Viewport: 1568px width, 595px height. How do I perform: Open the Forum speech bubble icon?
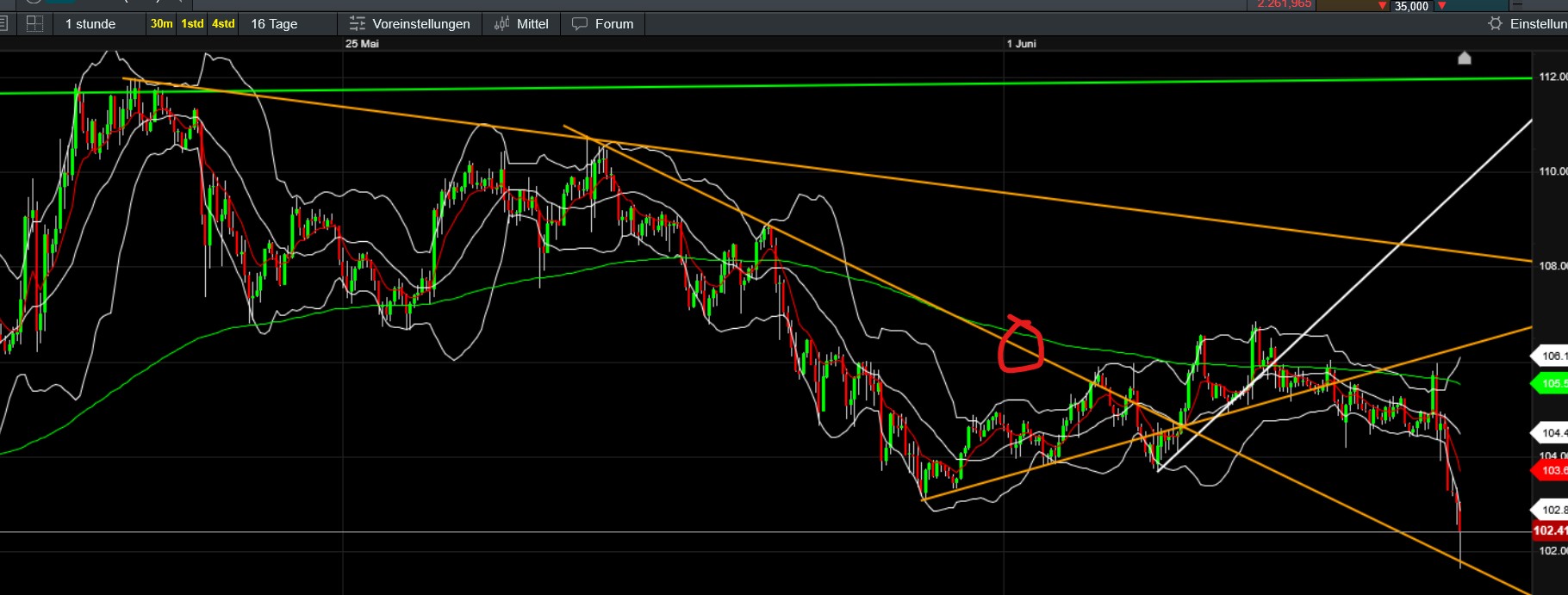(580, 24)
